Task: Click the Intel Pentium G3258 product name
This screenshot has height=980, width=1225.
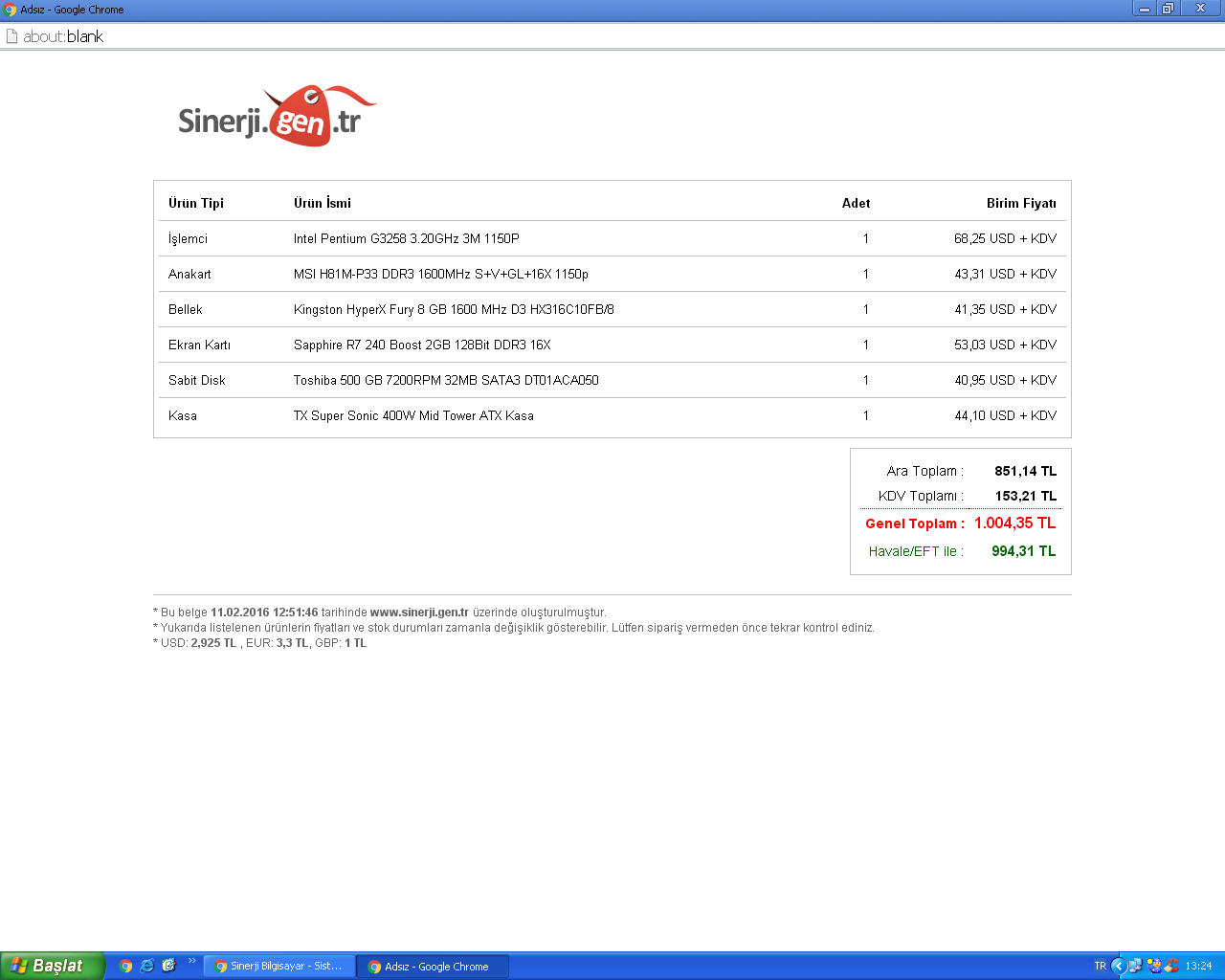Action: point(406,238)
